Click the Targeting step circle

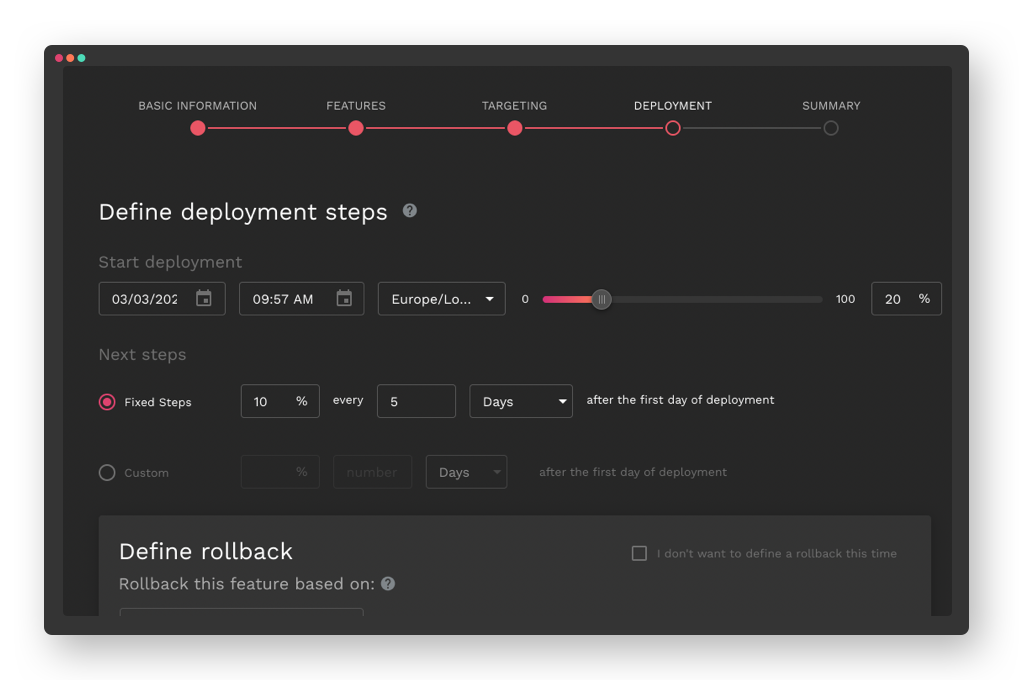515,128
